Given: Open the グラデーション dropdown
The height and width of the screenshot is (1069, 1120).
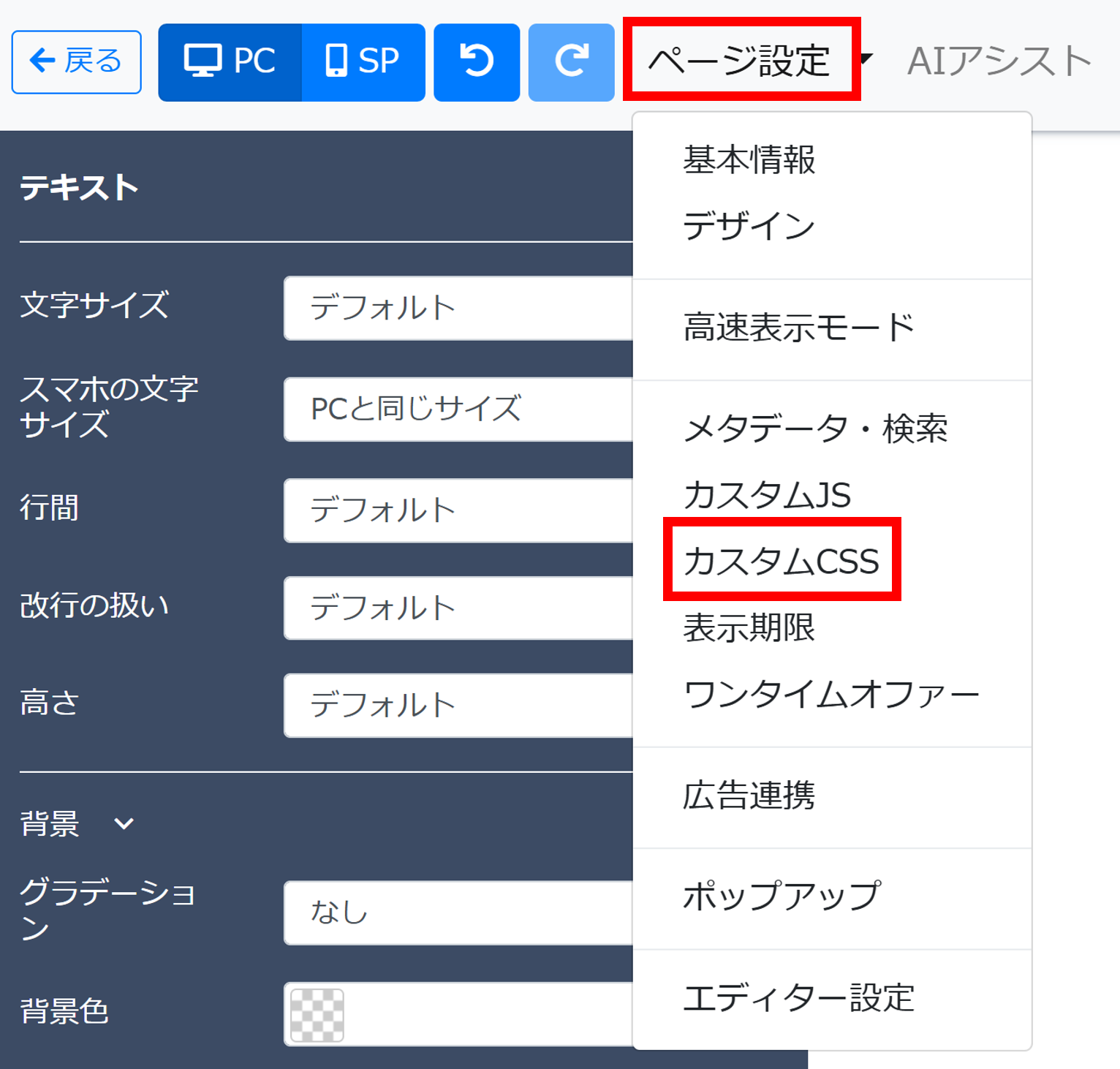Looking at the screenshot, I should (x=458, y=913).
